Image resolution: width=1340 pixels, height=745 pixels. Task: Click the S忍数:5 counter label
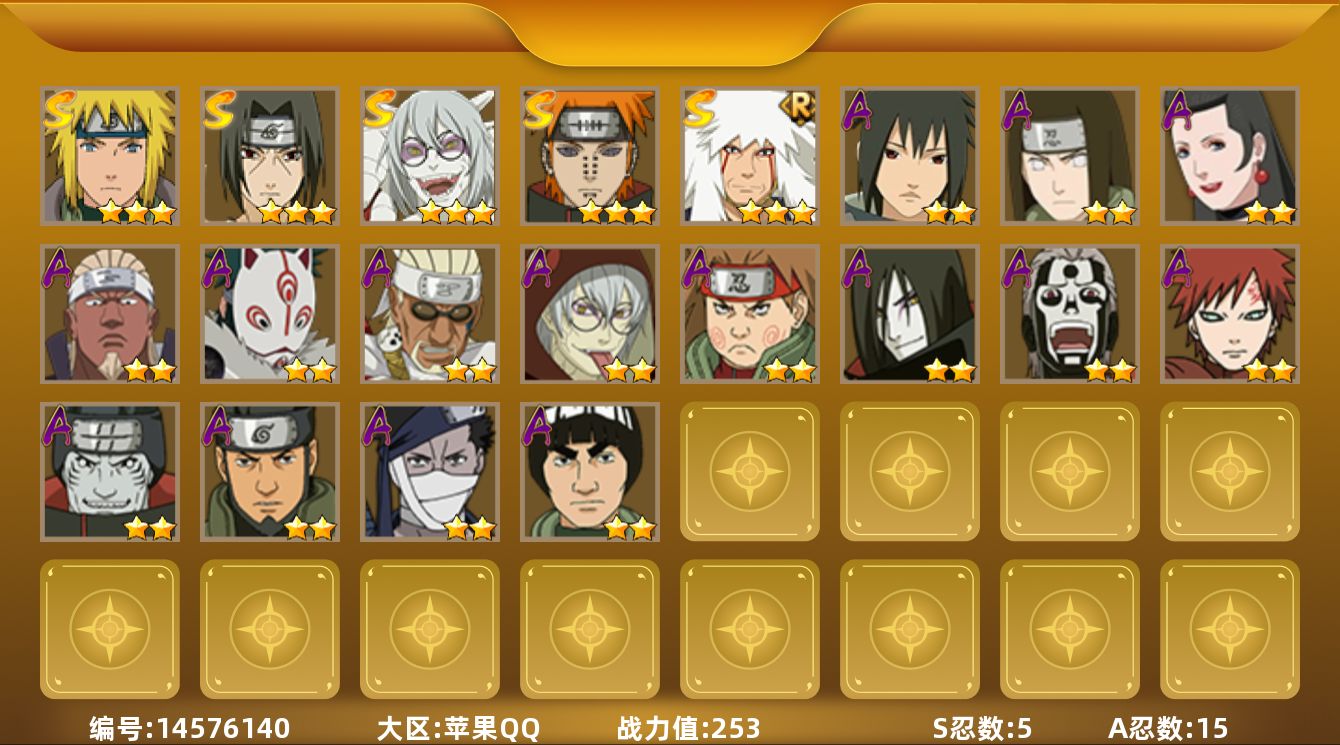point(982,728)
